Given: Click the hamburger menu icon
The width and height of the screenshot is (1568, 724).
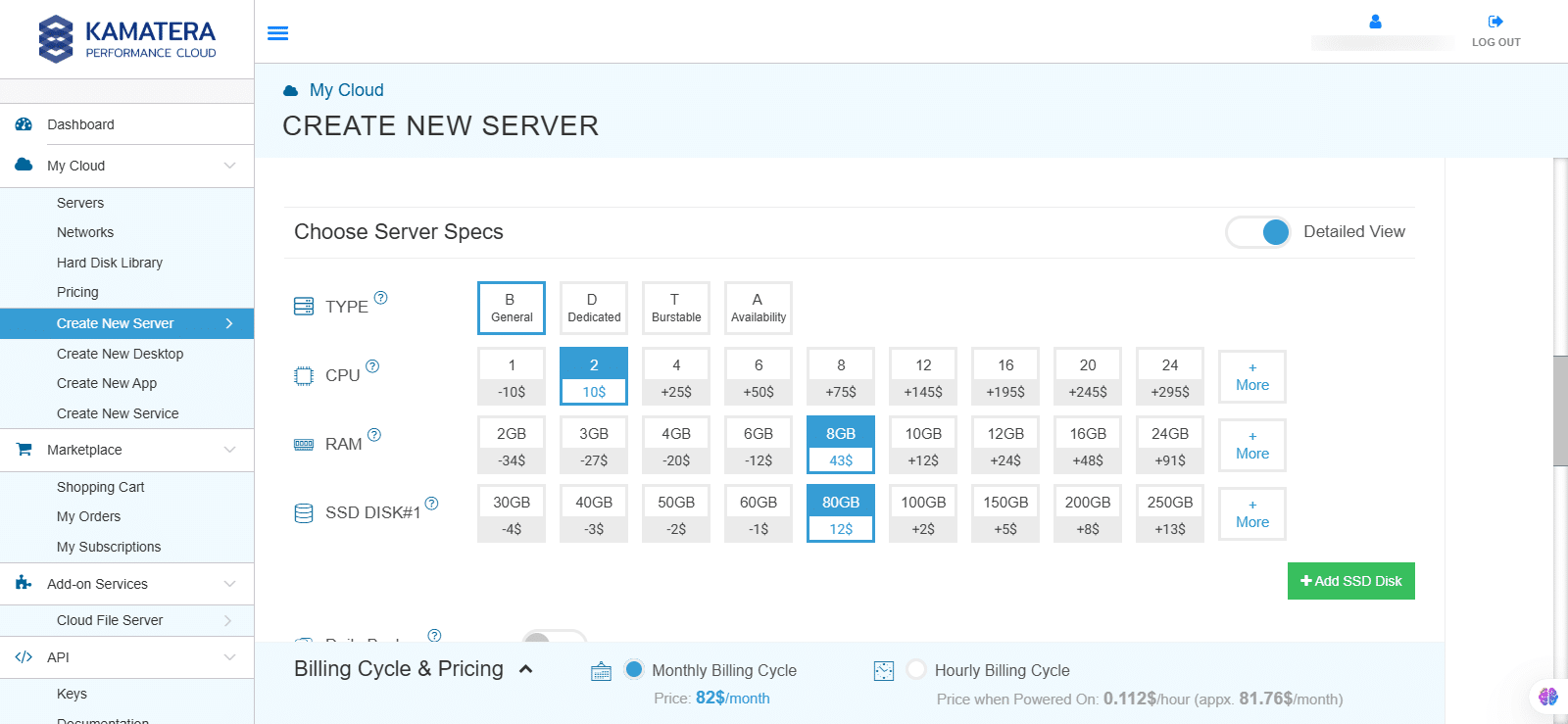Looking at the screenshot, I should 278,33.
